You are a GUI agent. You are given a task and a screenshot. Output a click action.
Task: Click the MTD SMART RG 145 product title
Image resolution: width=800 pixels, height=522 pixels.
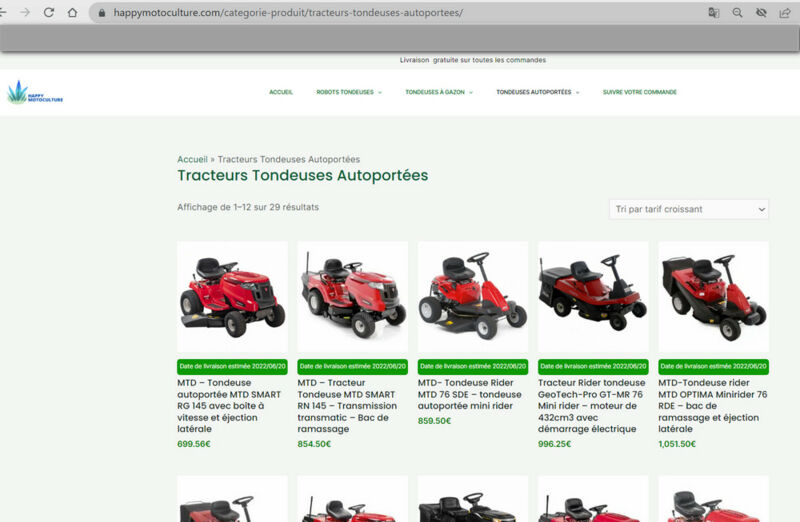pyautogui.click(x=229, y=406)
